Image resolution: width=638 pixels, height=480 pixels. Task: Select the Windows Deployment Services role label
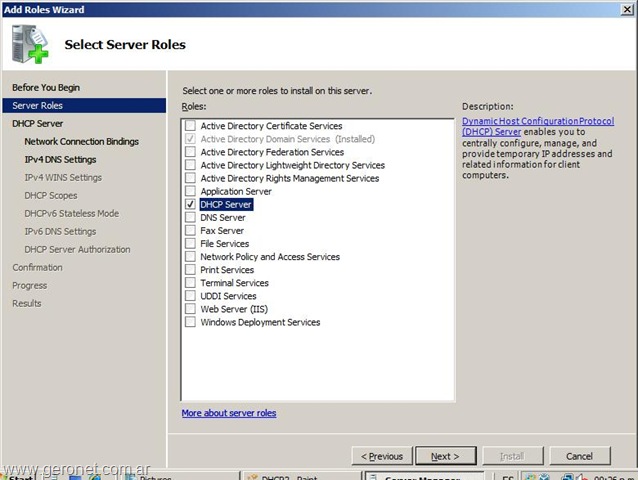click(x=260, y=322)
